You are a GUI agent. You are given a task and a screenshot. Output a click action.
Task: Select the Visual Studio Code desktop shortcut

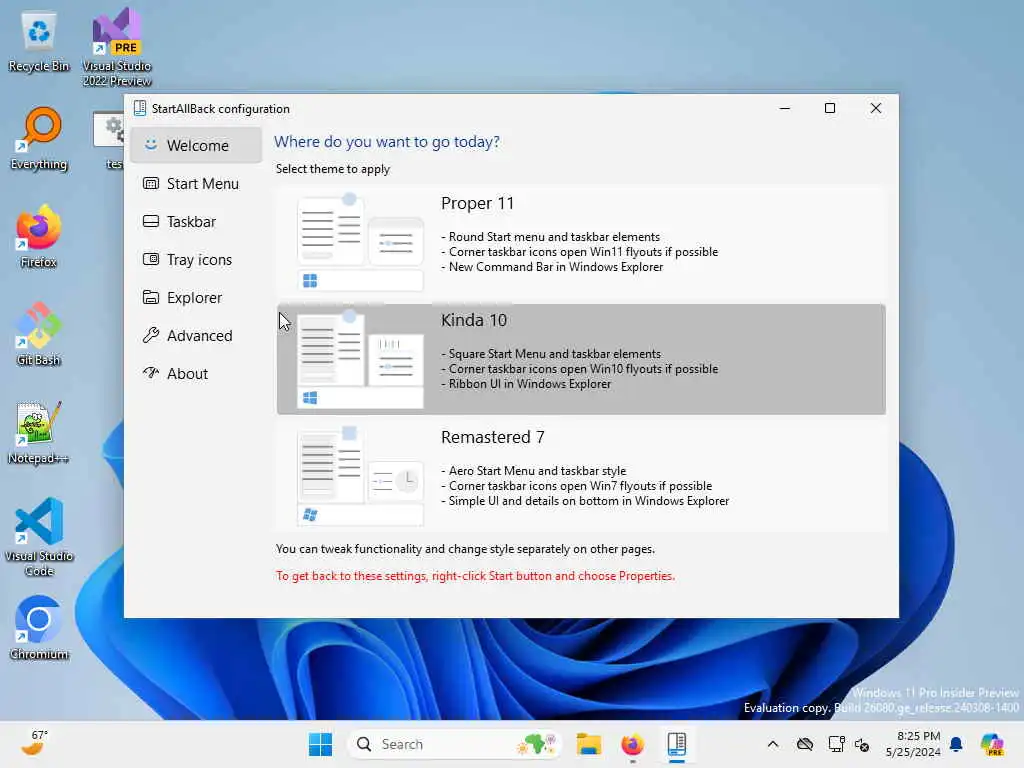point(39,537)
